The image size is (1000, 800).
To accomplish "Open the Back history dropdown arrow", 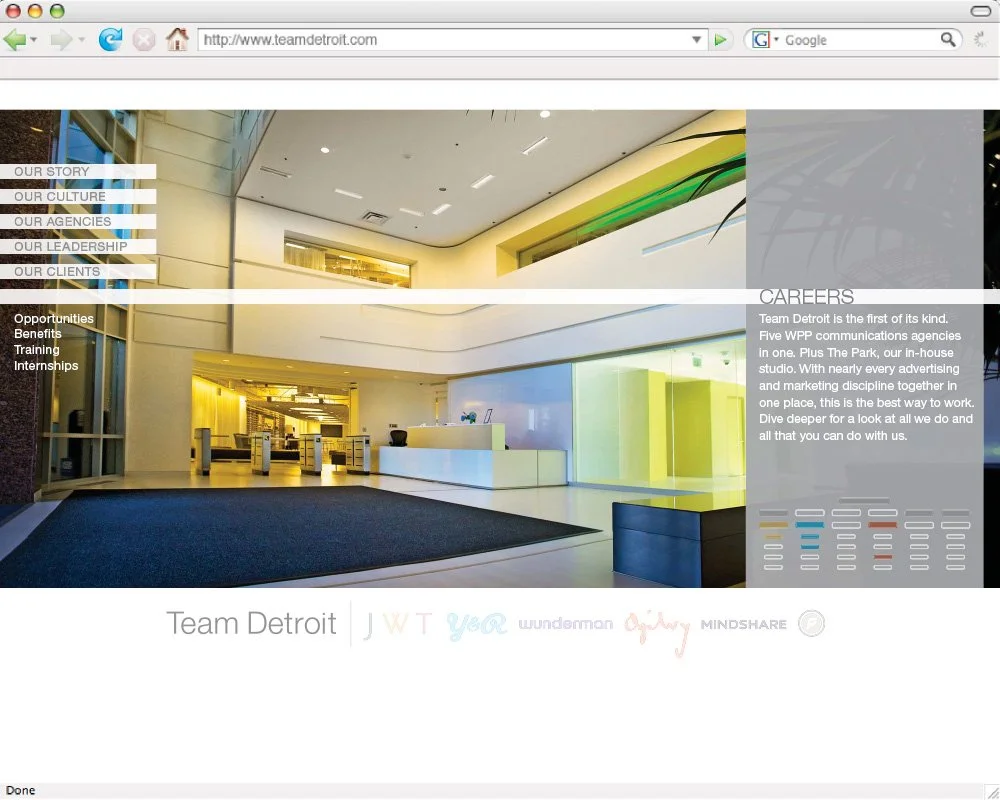I will click(34, 40).
